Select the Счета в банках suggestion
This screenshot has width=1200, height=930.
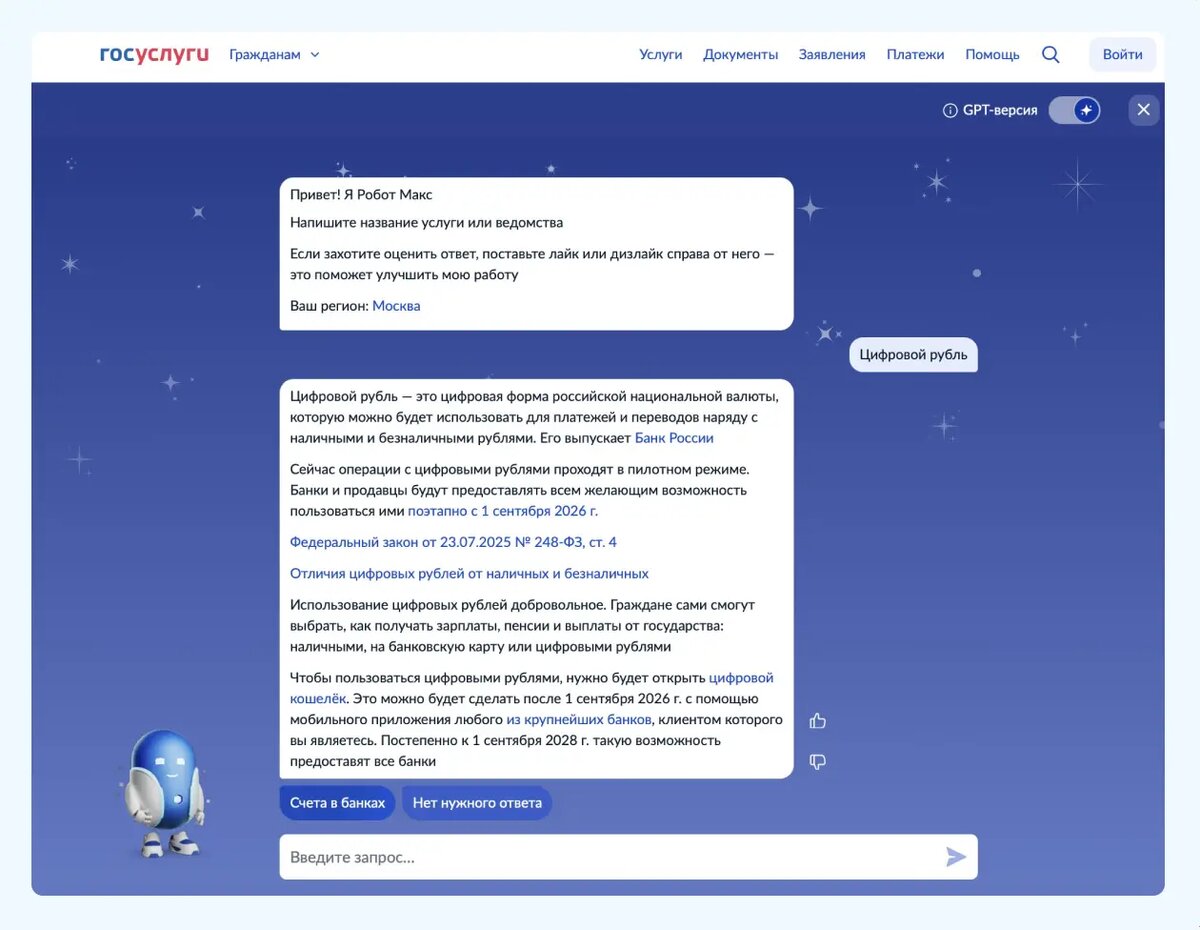click(337, 803)
